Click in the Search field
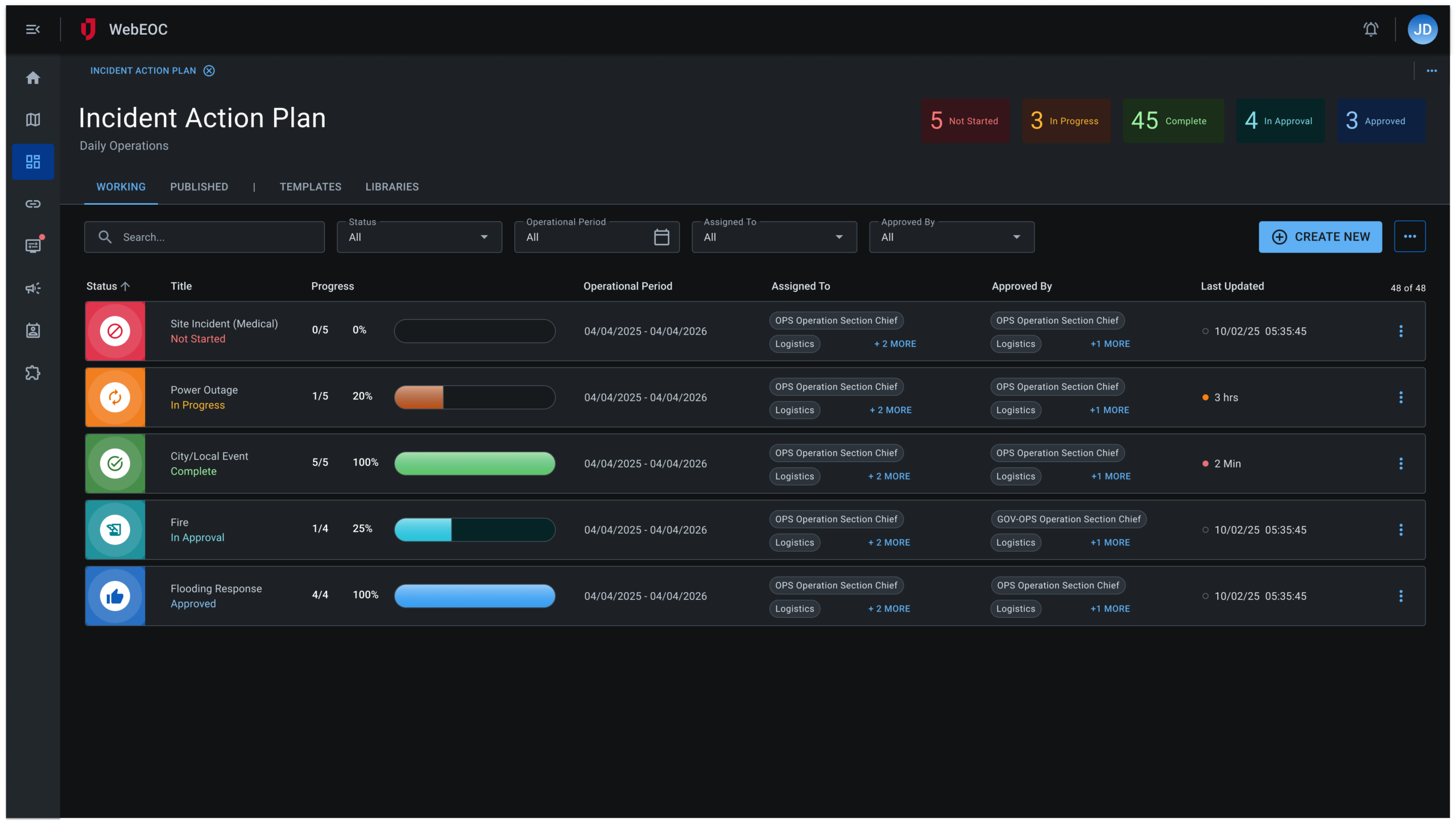 tap(204, 237)
